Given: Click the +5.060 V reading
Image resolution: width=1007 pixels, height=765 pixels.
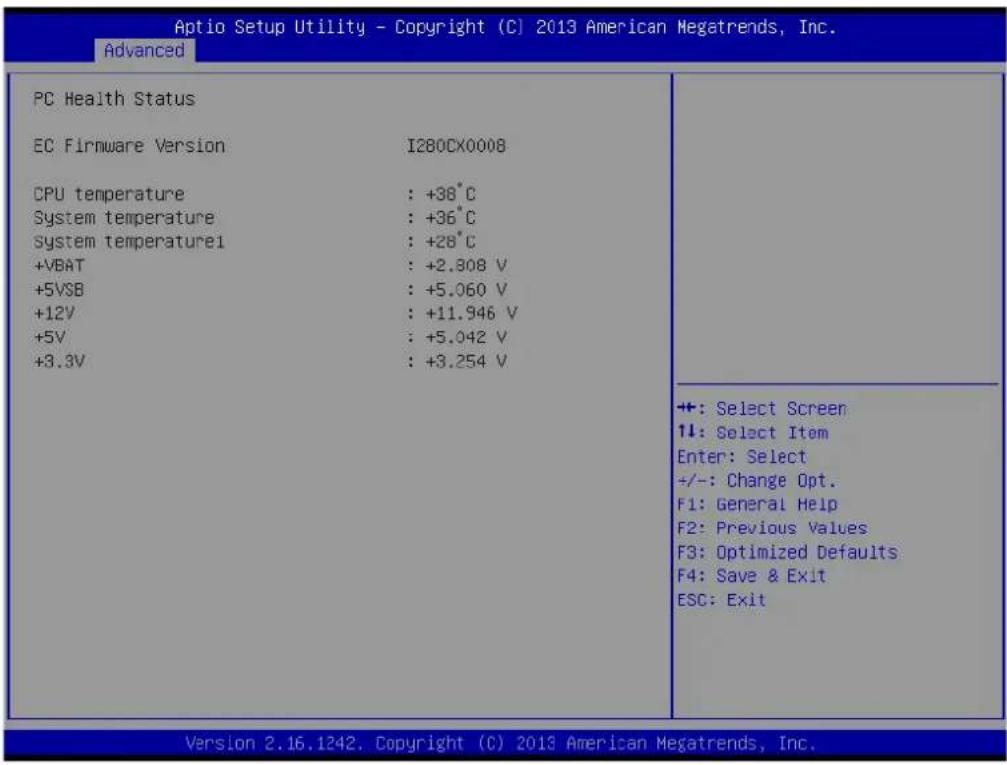Looking at the screenshot, I should click(x=466, y=290).
